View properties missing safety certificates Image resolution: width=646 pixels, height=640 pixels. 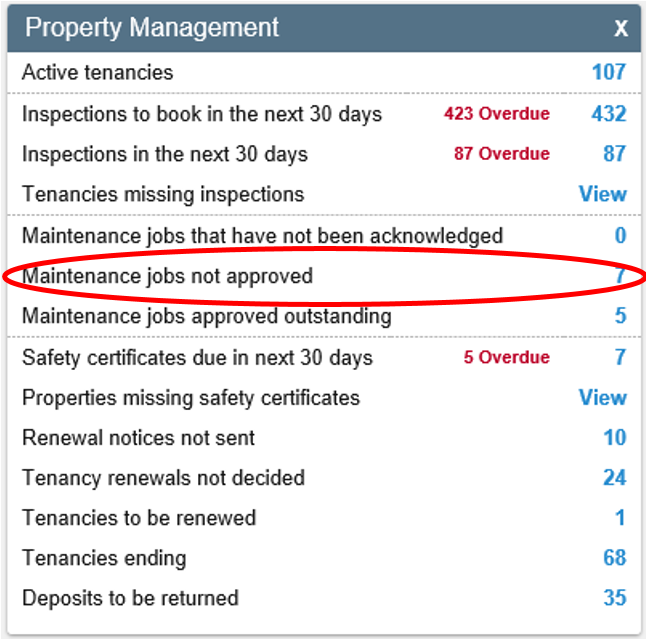point(603,398)
